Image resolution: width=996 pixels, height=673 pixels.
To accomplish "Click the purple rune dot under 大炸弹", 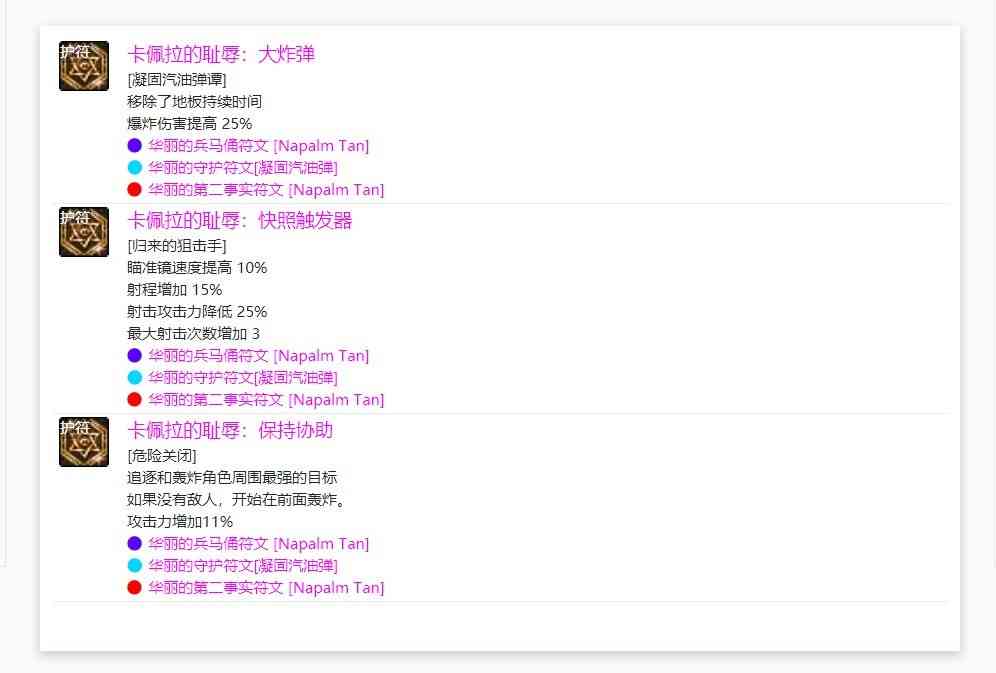I will pyautogui.click(x=135, y=146).
